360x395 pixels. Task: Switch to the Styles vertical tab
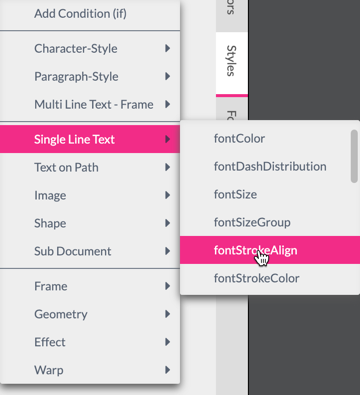pos(232,63)
